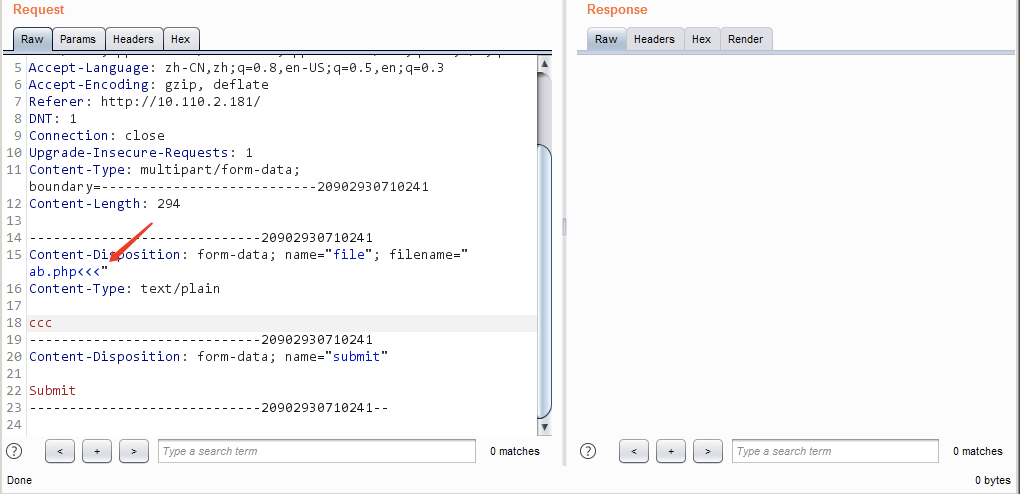
Task: Click the Request vertical scrollbar thumb
Action: [x=544, y=281]
